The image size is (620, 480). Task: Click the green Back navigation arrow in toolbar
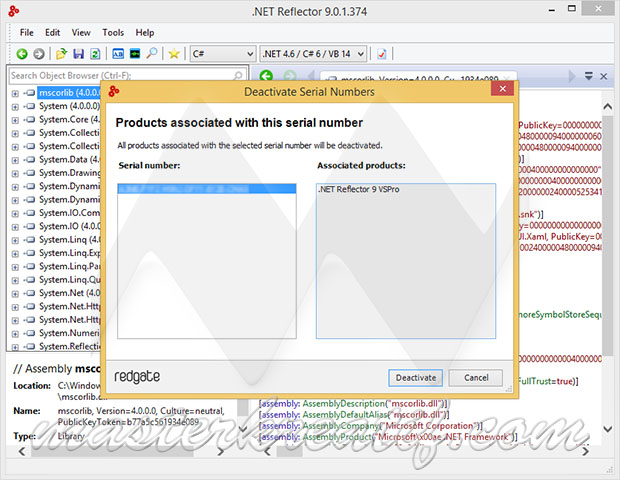22,54
